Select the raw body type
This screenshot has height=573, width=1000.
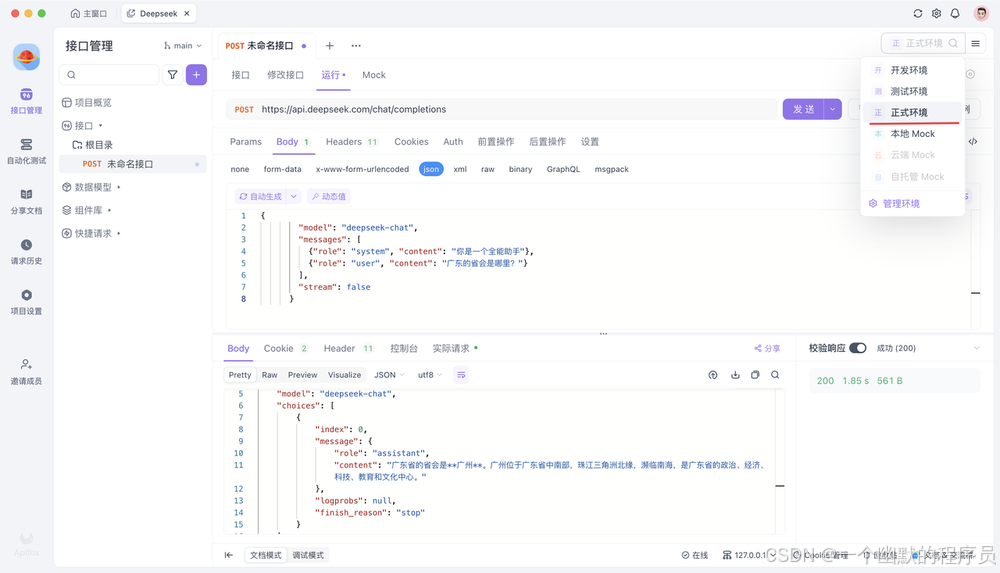pos(488,169)
